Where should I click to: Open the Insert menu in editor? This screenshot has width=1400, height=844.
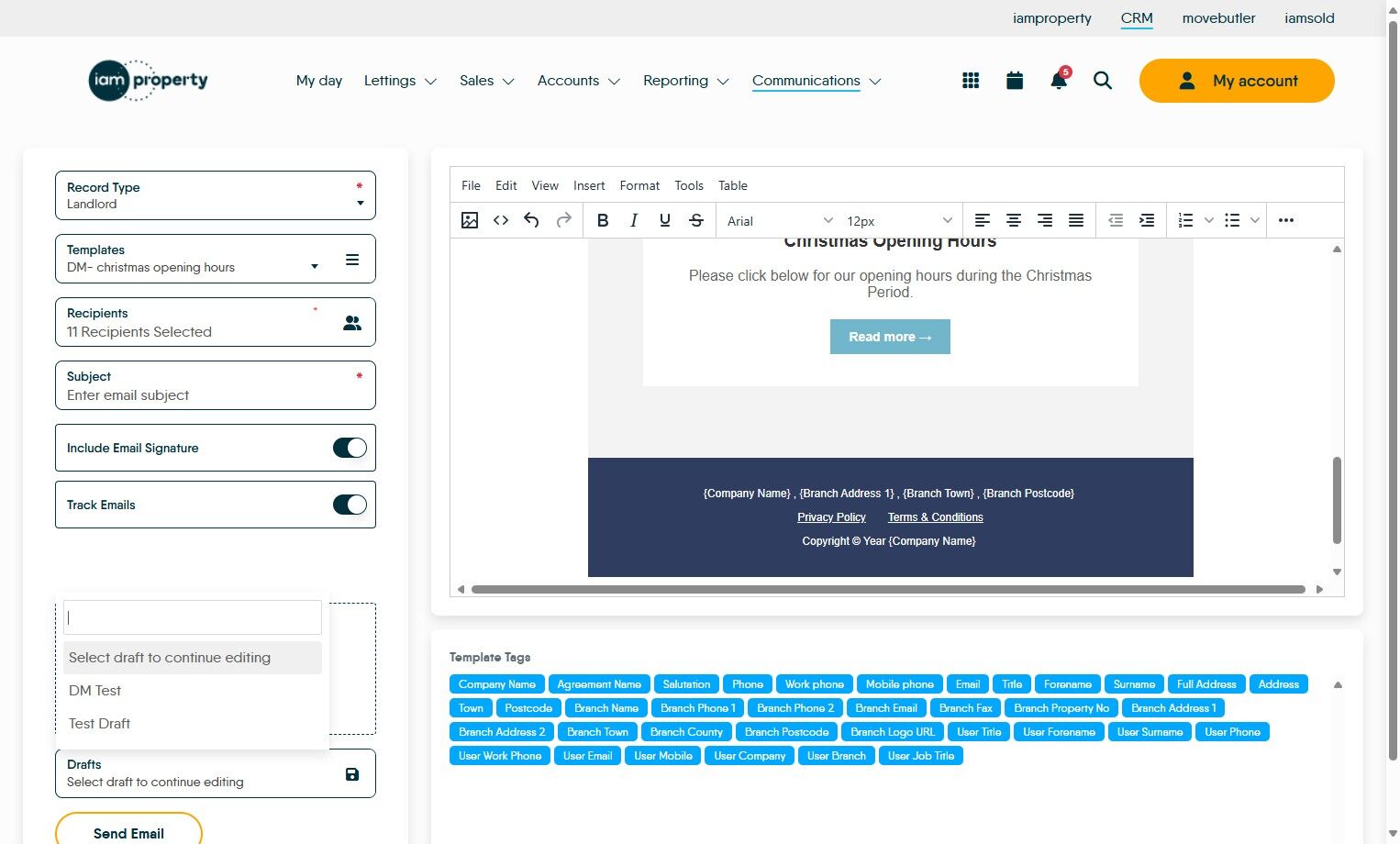(589, 185)
